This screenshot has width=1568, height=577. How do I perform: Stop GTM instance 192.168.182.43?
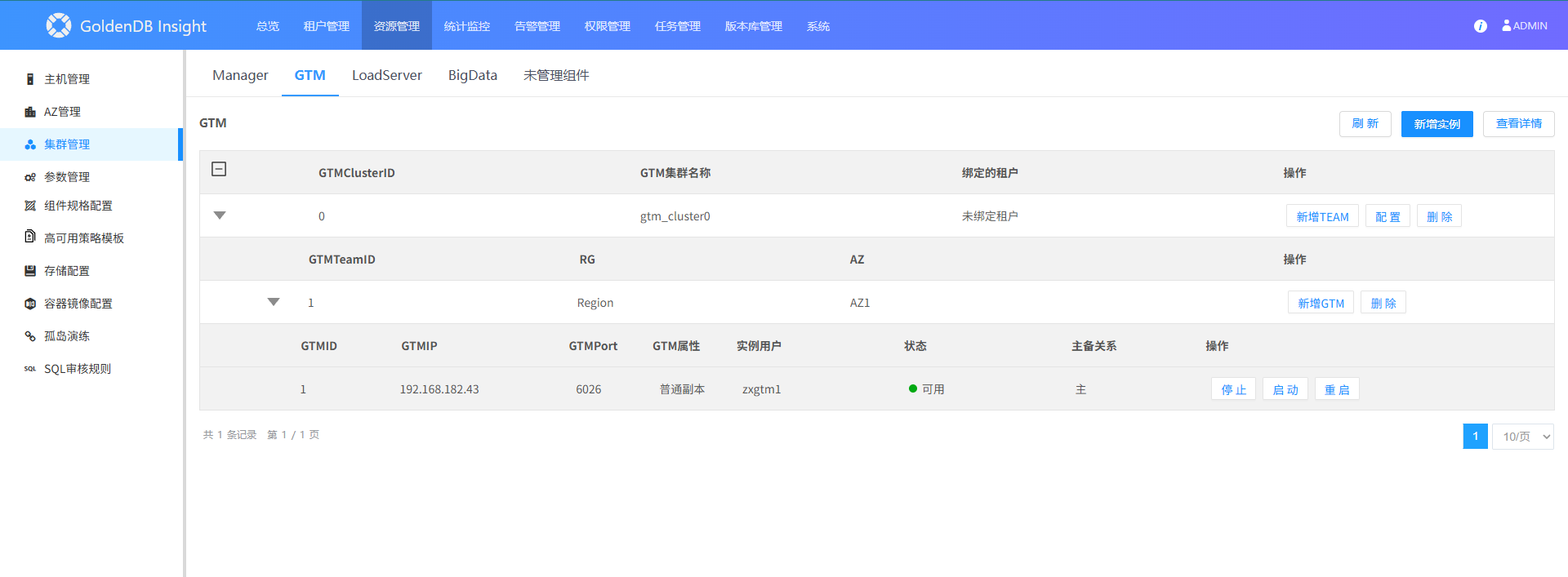1234,389
